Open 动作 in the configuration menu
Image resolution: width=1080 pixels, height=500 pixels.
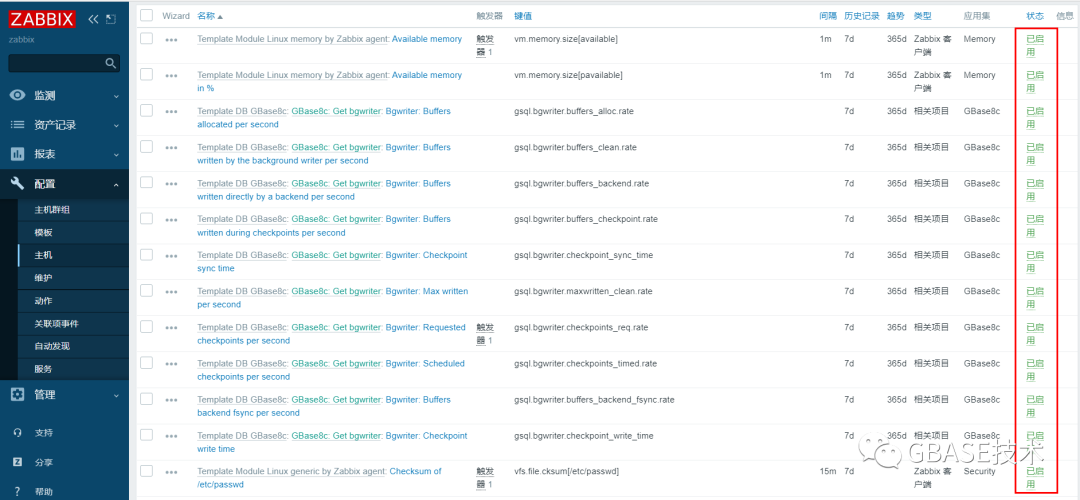43,301
